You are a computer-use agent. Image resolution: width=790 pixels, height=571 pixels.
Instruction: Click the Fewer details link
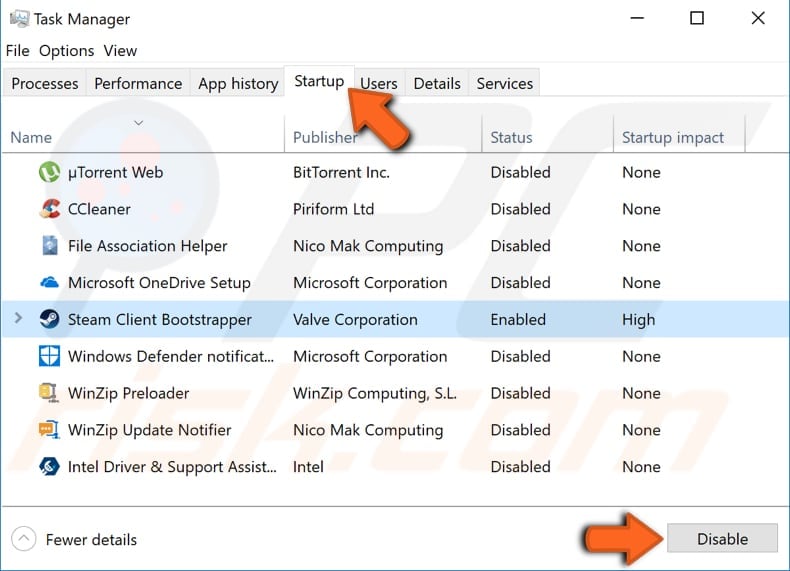tap(91, 540)
